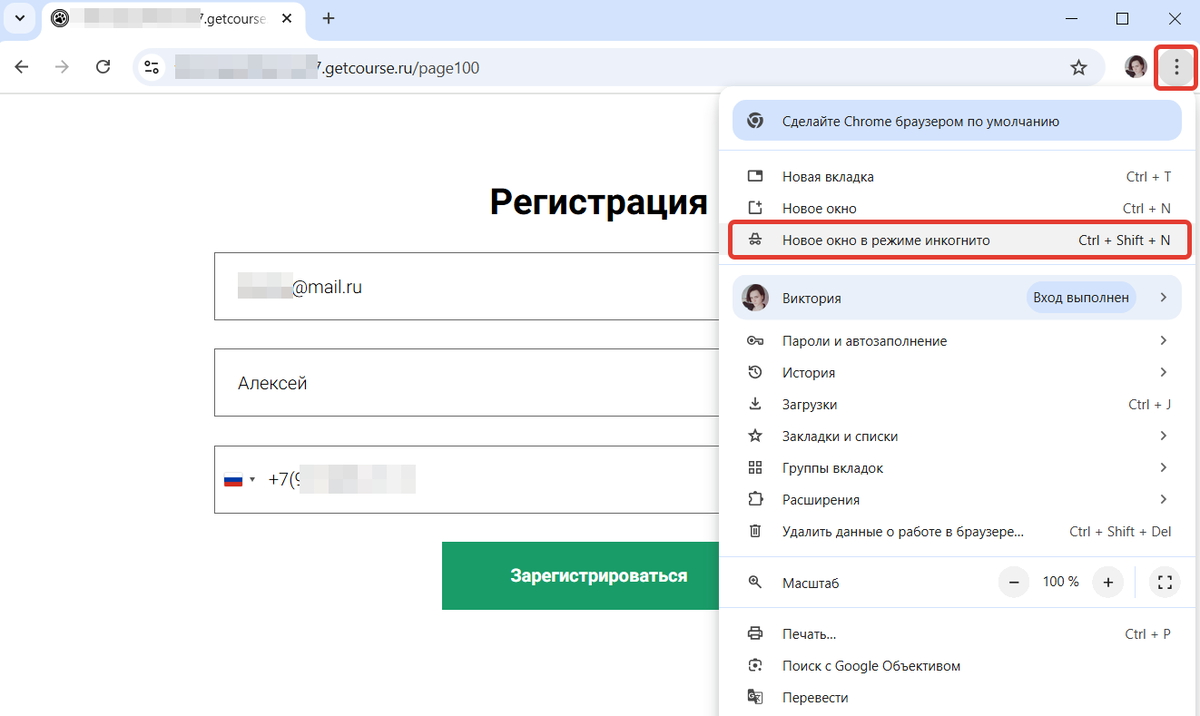Click the Google Lens icon
Image resolution: width=1200 pixels, height=716 pixels.
point(756,666)
